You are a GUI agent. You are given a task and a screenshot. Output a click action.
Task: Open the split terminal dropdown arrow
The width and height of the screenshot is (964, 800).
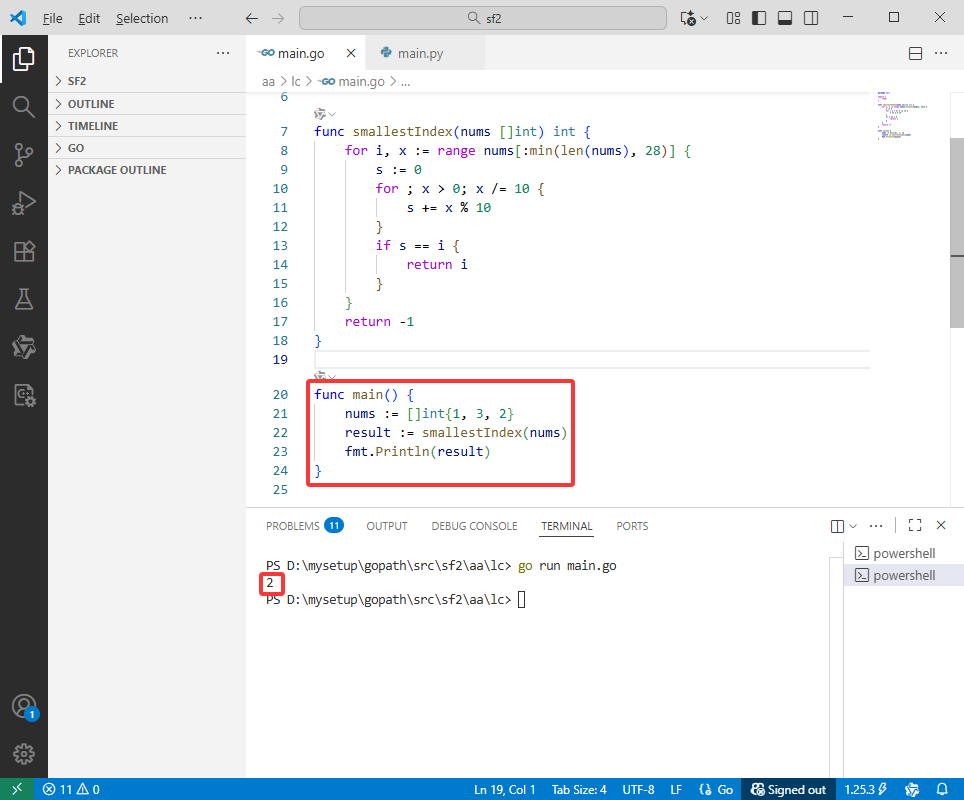[853, 526]
